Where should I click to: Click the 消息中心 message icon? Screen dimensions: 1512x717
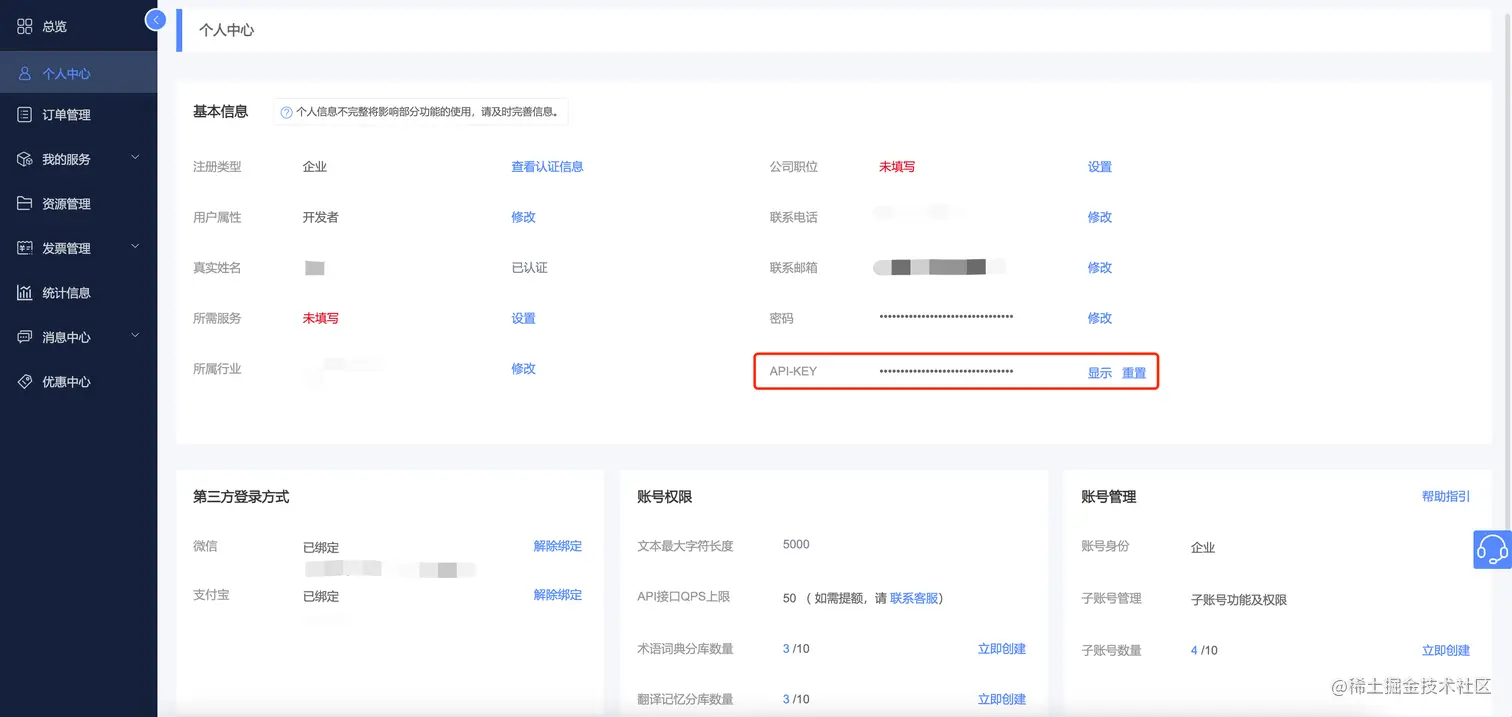click(25, 337)
